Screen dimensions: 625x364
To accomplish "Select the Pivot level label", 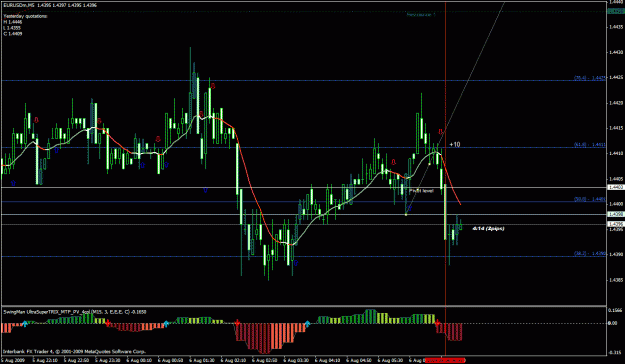I will tap(421, 191).
